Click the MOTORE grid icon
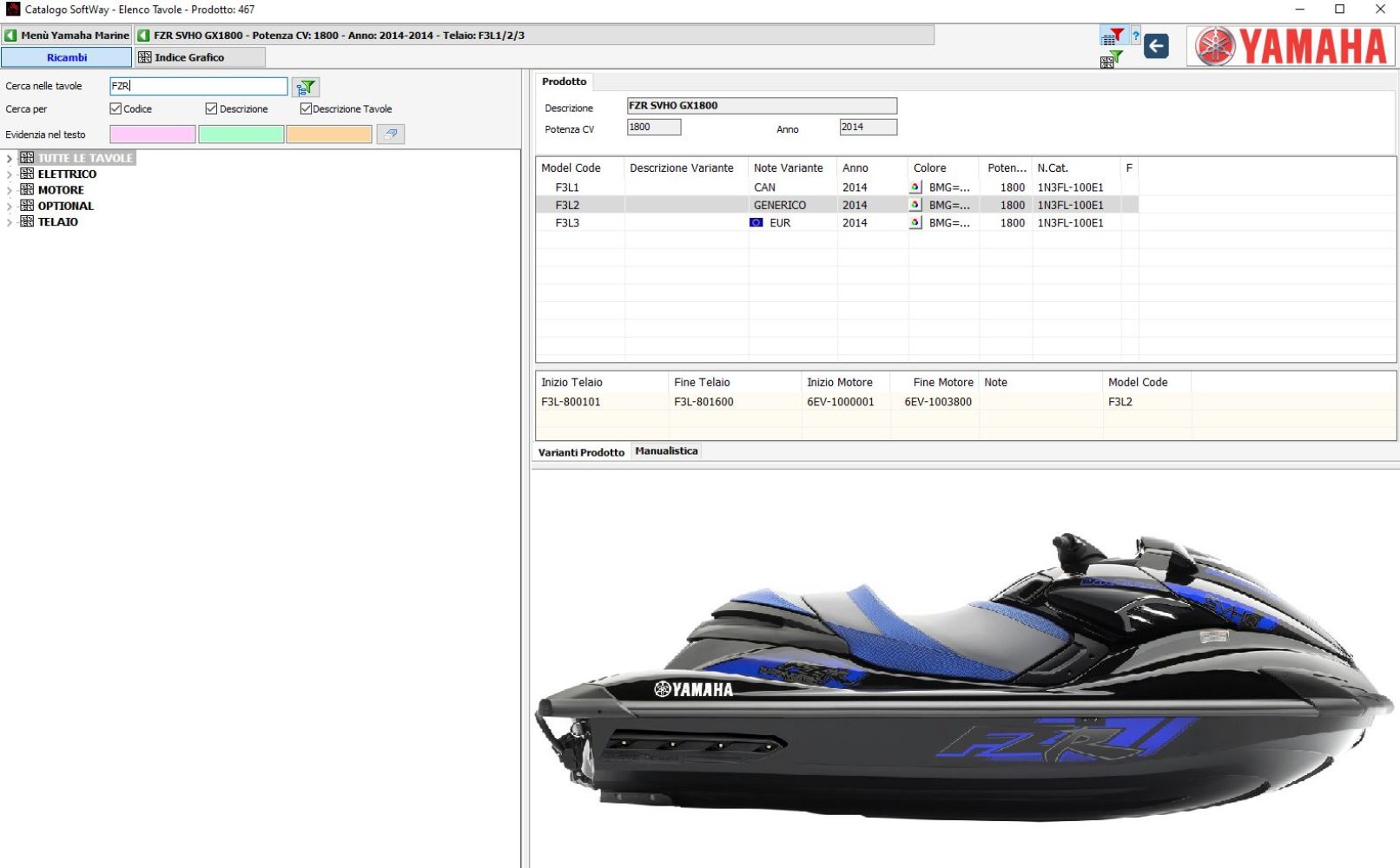This screenshot has width=1400, height=868. [27, 189]
